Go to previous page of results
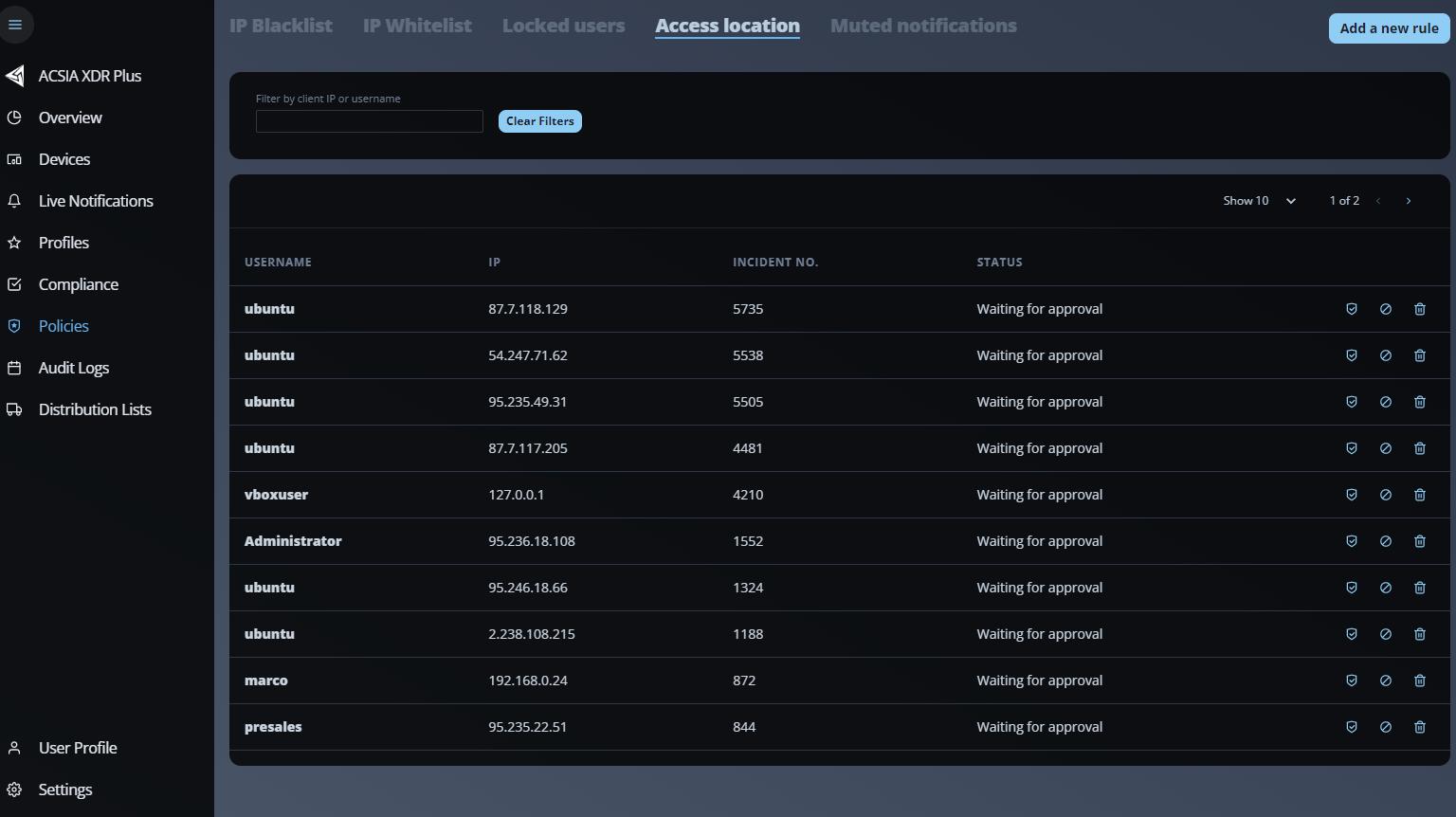1456x817 pixels. 1378,201
